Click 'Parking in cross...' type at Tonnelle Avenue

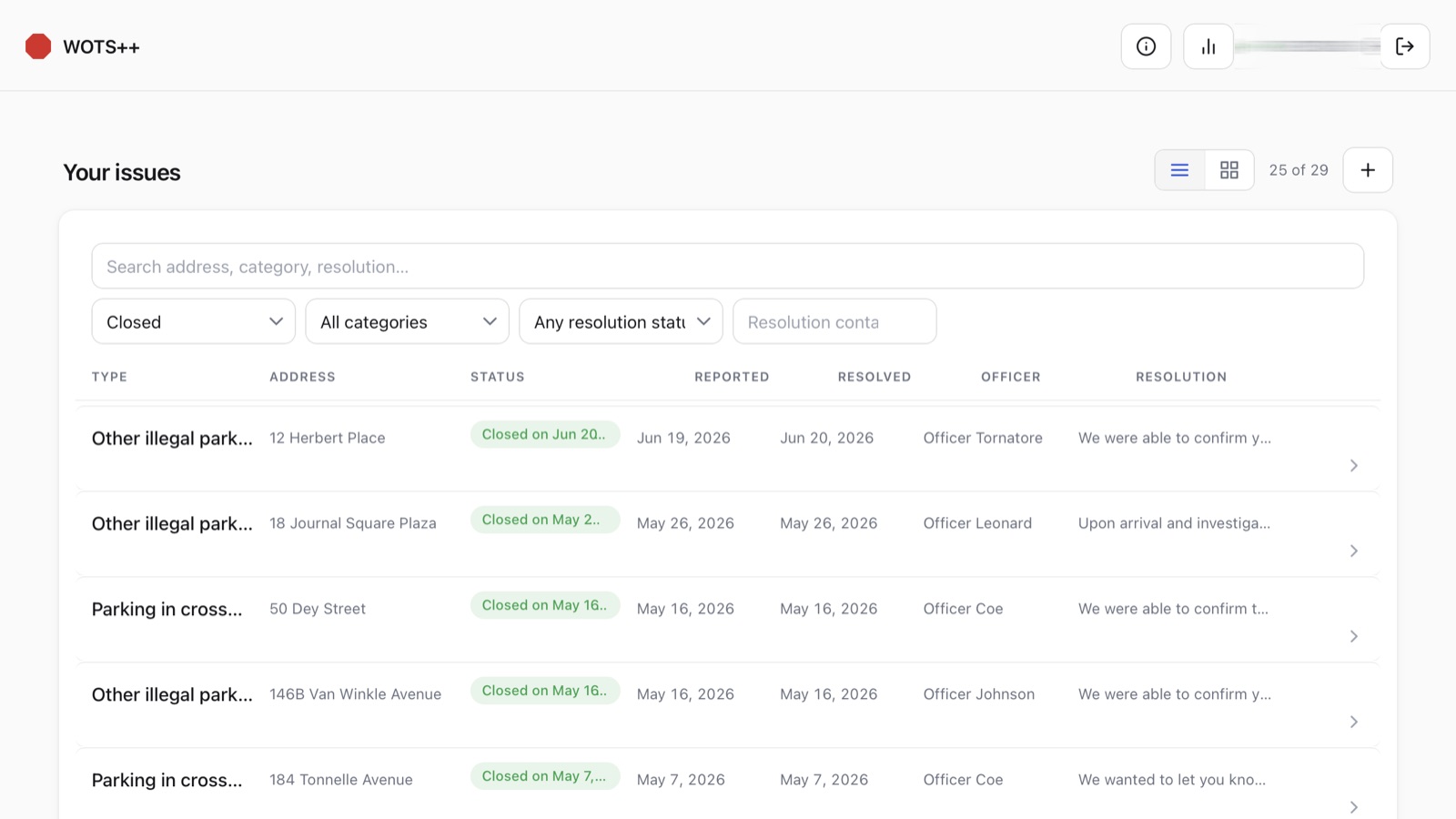[x=167, y=781]
